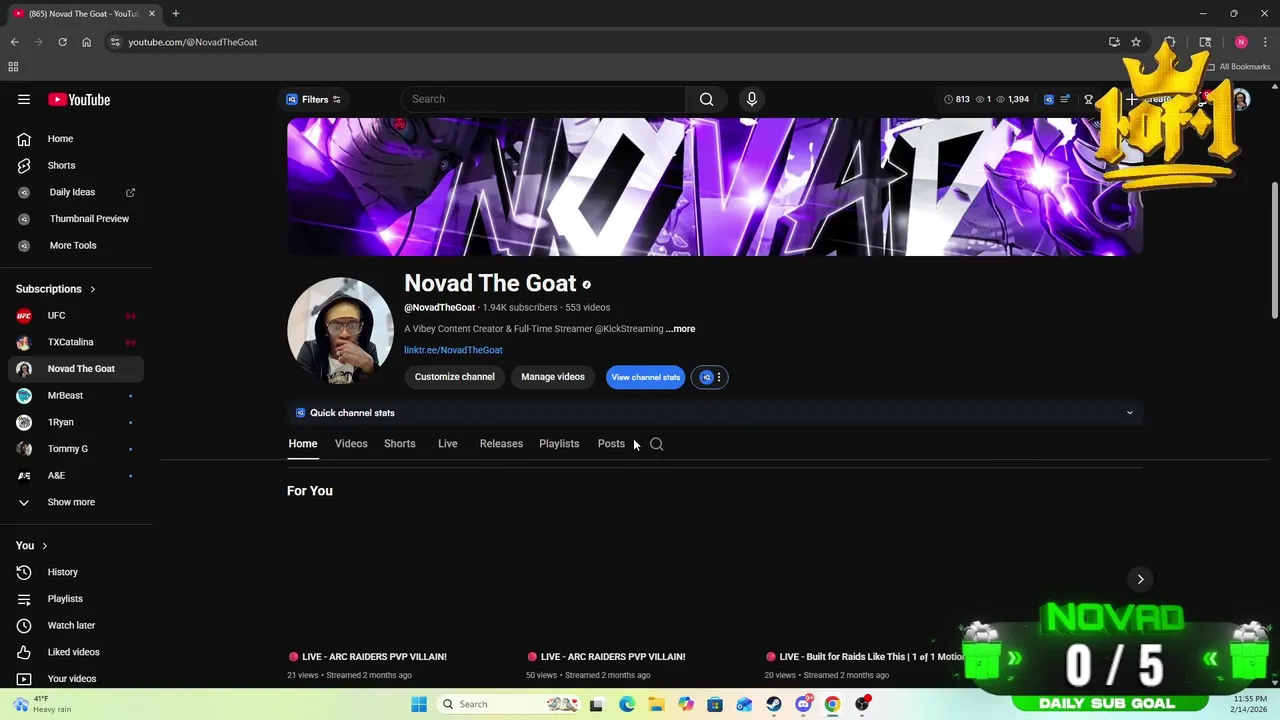Click vidIQ list icon with blue dot

click(x=1065, y=99)
